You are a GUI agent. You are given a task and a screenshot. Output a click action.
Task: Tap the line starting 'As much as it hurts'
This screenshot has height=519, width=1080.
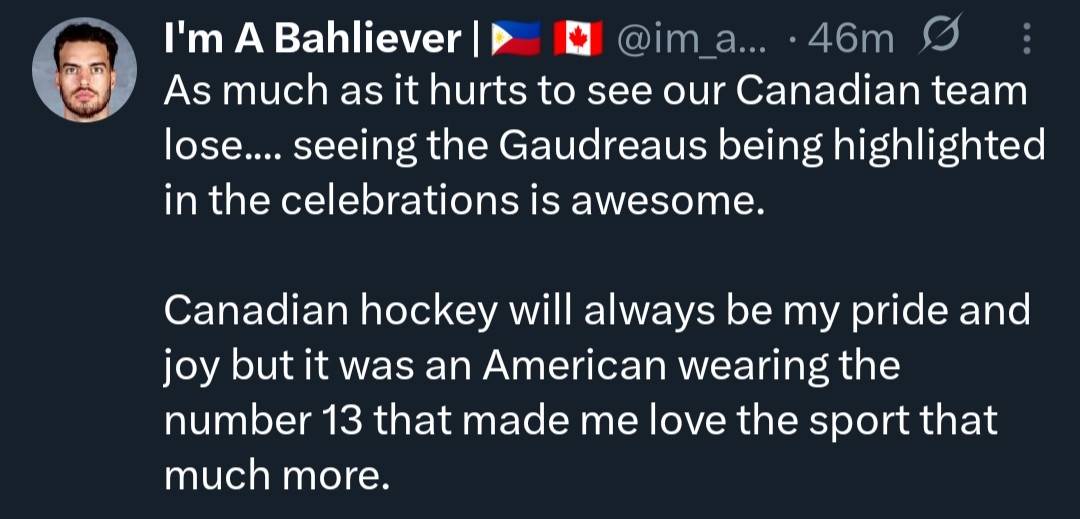pyautogui.click(x=595, y=93)
